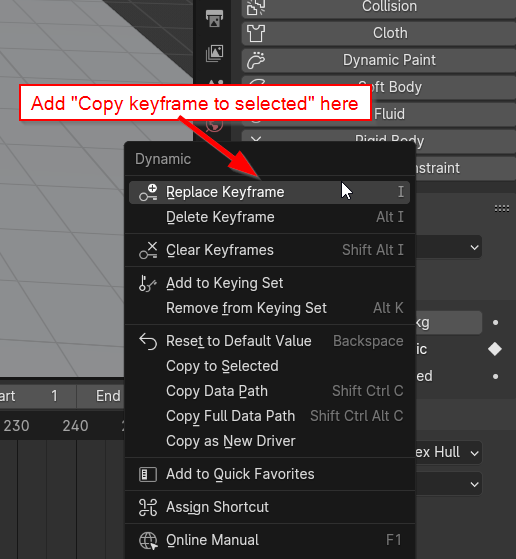The height and width of the screenshot is (559, 516).
Task: Choose Remove from Keying Set
Action: [x=269, y=308]
